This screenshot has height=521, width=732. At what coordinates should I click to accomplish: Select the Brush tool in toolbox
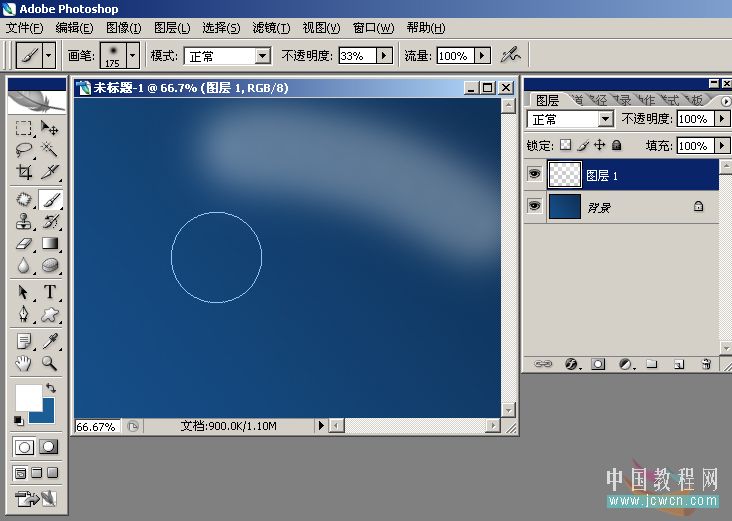click(50, 200)
